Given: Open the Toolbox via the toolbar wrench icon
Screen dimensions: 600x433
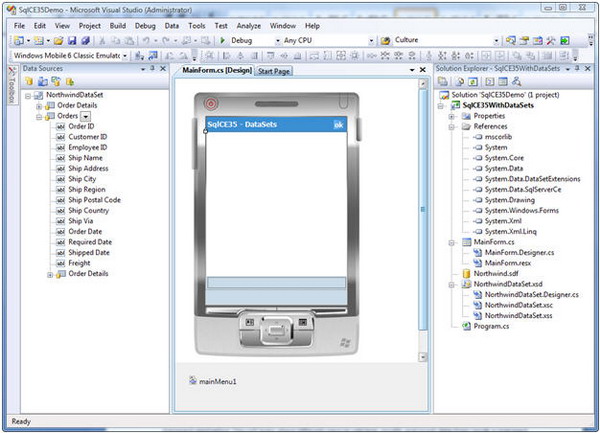Looking at the screenshot, I should (x=551, y=41).
